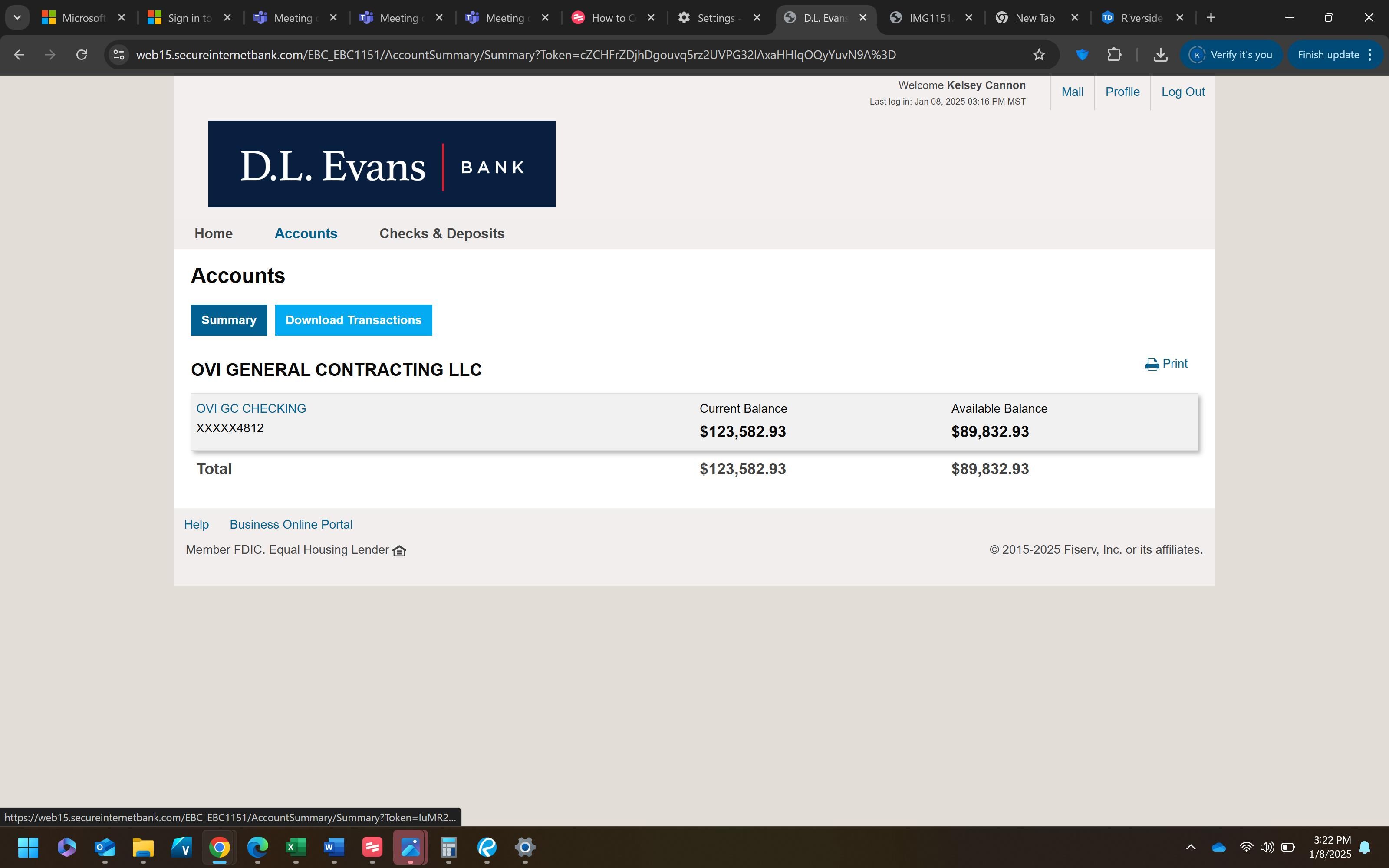Click the browser Back arrow
Image resolution: width=1389 pixels, height=868 pixels.
(x=19, y=55)
